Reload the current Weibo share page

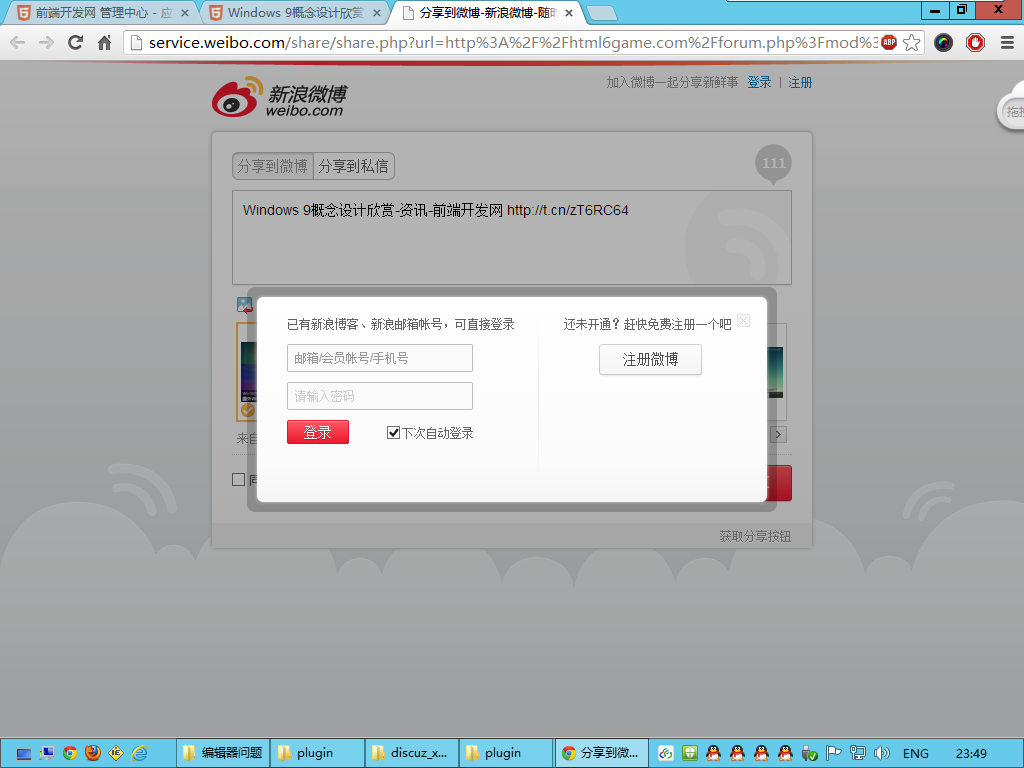(76, 43)
